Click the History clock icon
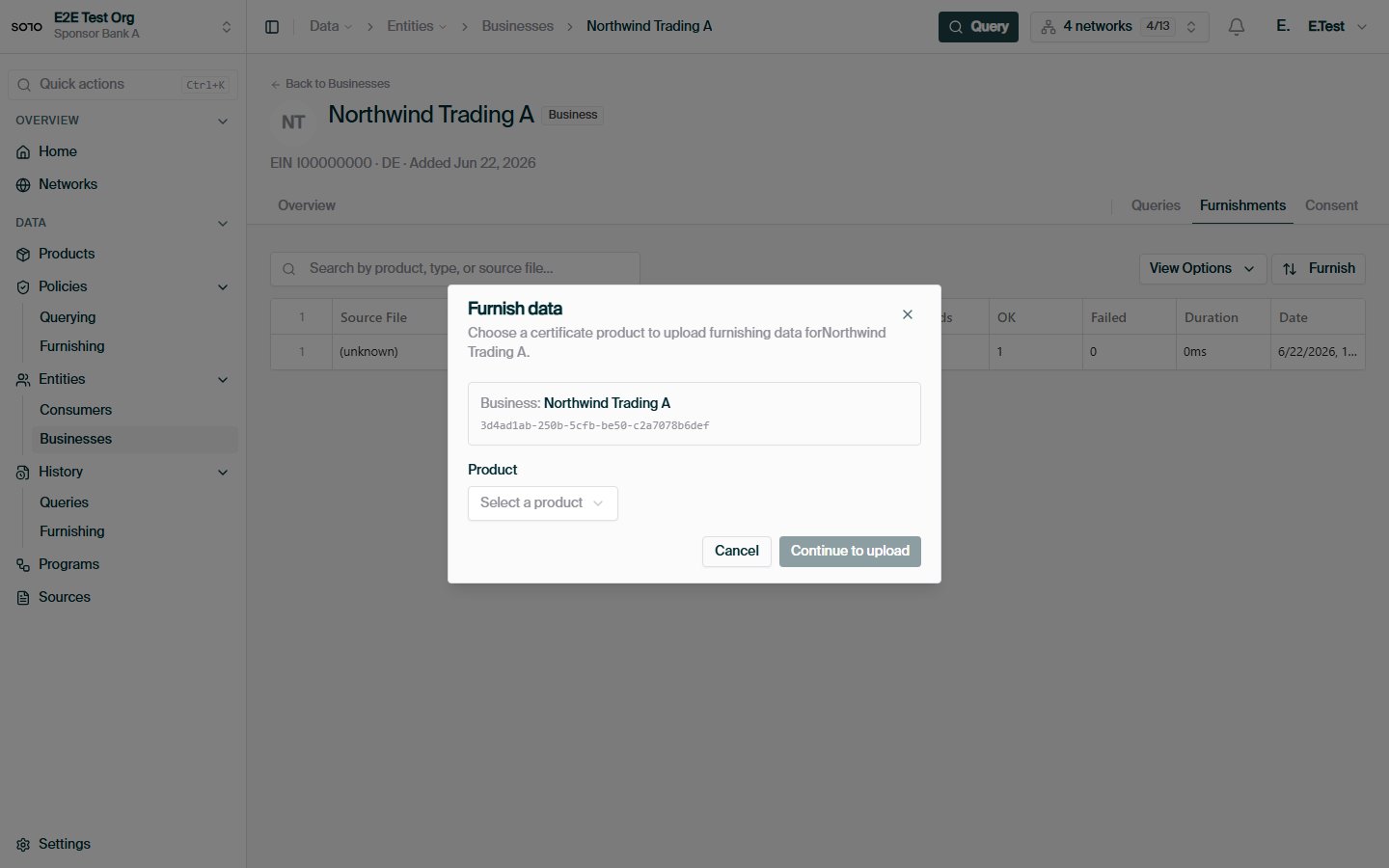This screenshot has width=1389, height=868. [23, 473]
